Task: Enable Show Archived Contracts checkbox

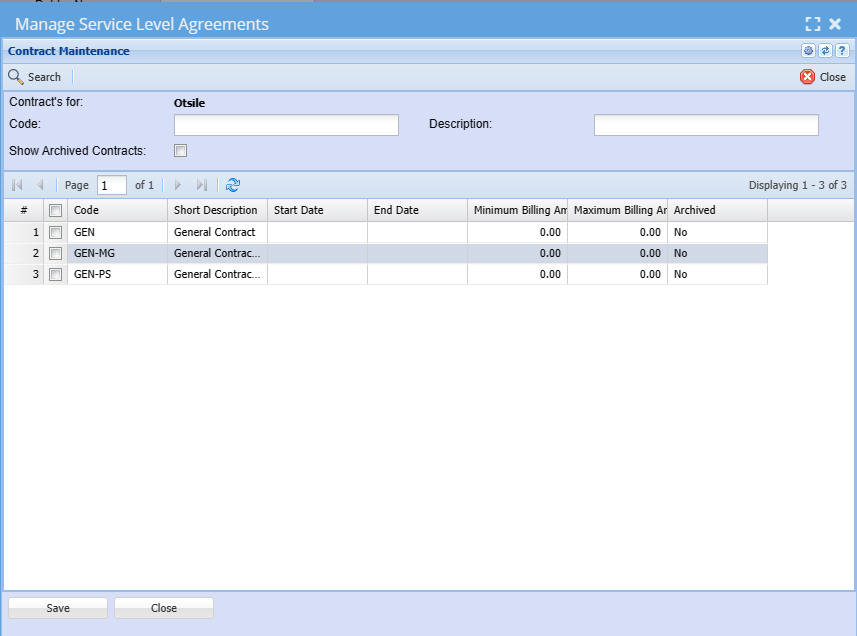Action: (x=181, y=151)
